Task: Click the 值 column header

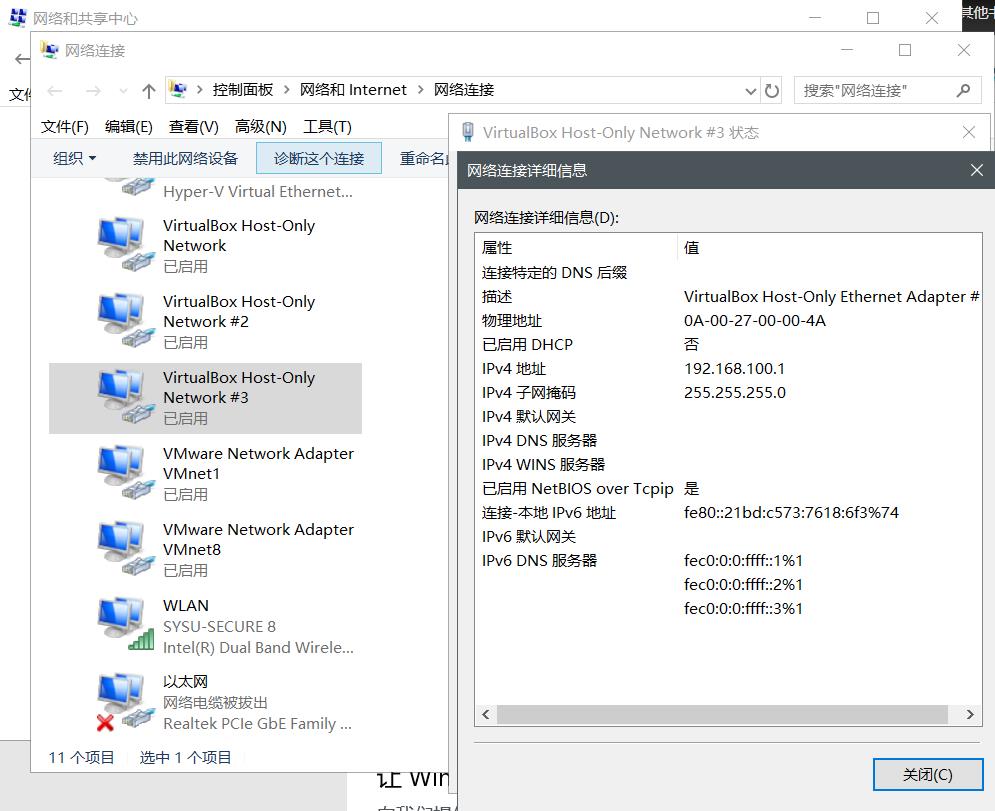Action: [x=829, y=247]
